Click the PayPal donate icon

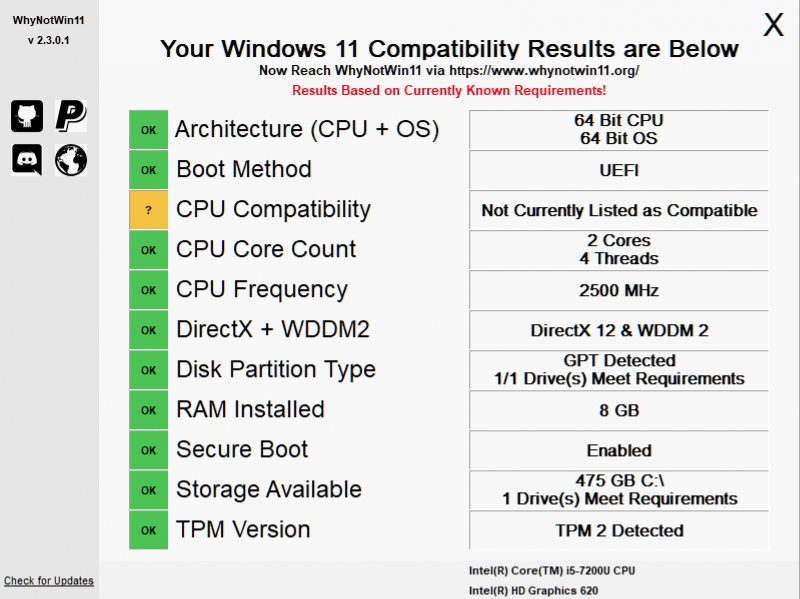71,115
